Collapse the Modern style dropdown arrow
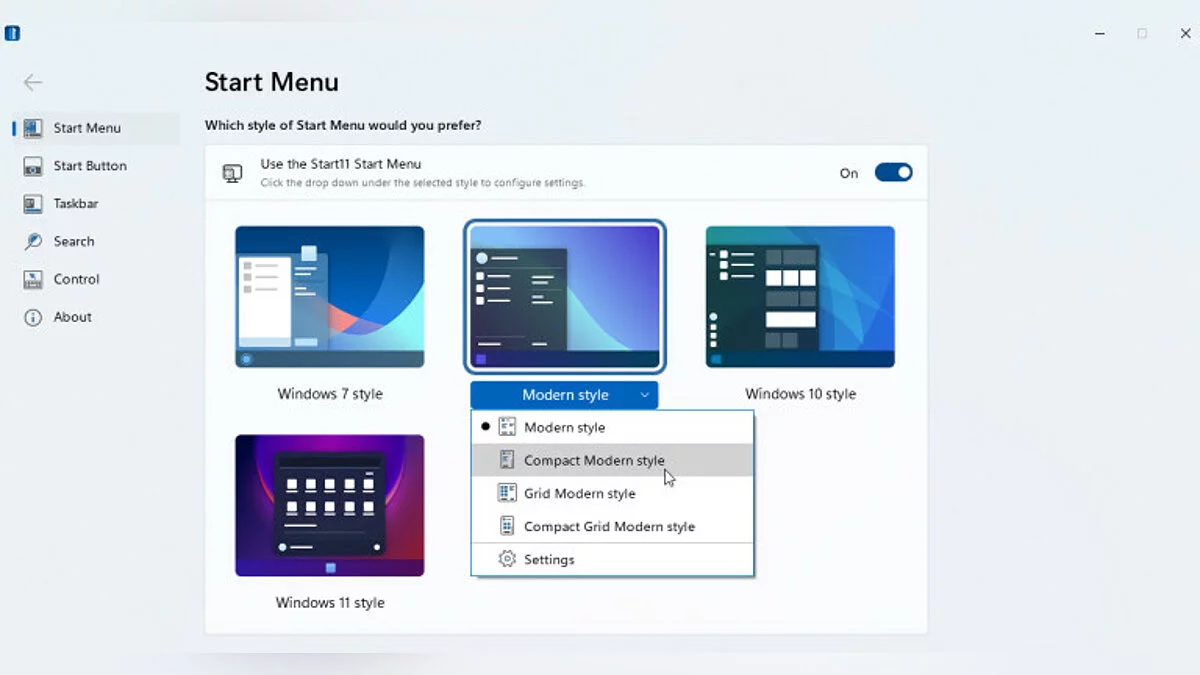1200x675 pixels. tap(645, 395)
